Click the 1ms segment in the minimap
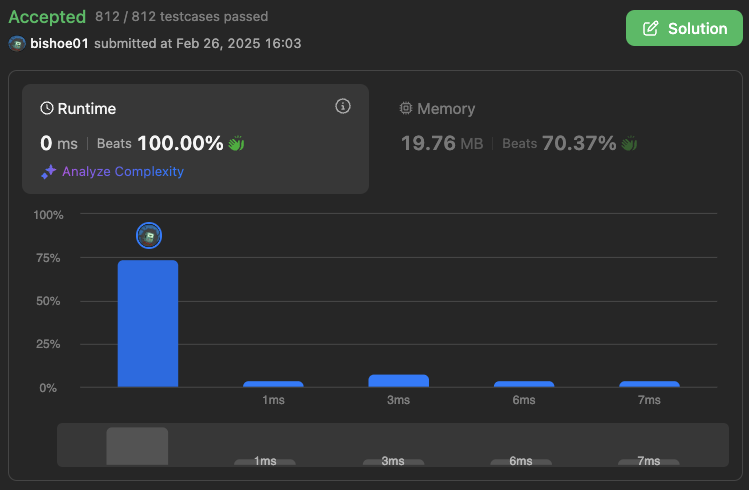 pyautogui.click(x=265, y=462)
